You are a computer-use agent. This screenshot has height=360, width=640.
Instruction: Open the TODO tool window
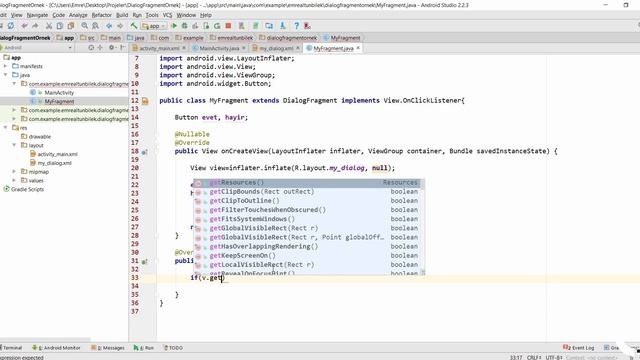173,348
